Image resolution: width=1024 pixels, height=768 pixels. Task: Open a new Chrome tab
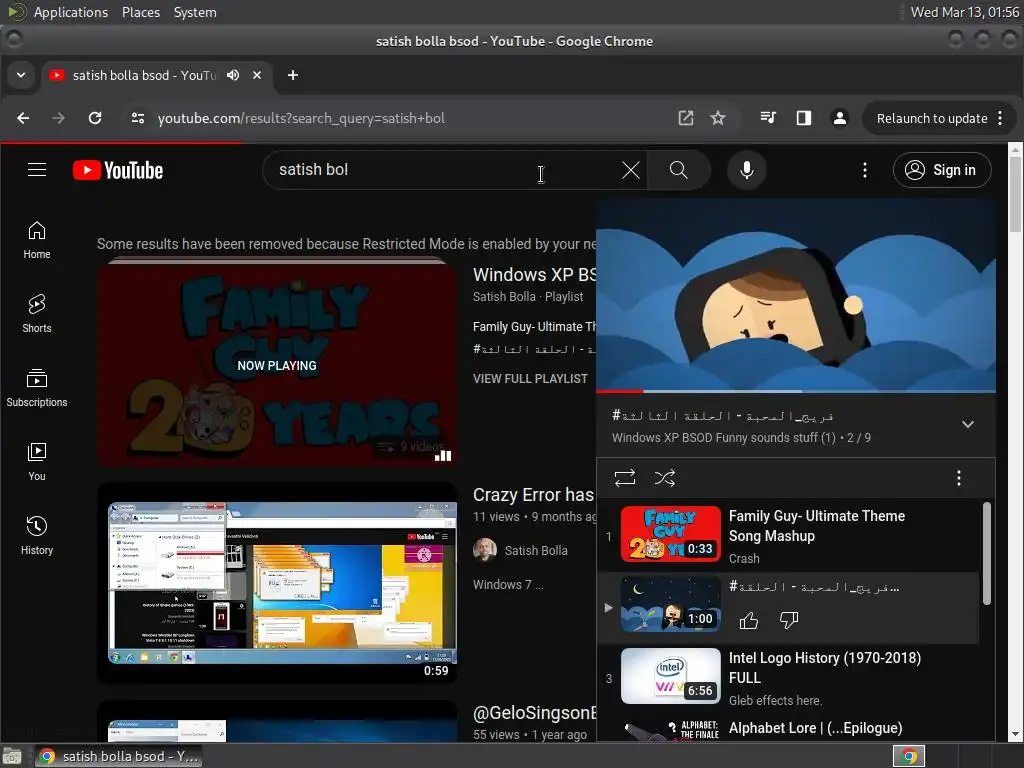[293, 75]
